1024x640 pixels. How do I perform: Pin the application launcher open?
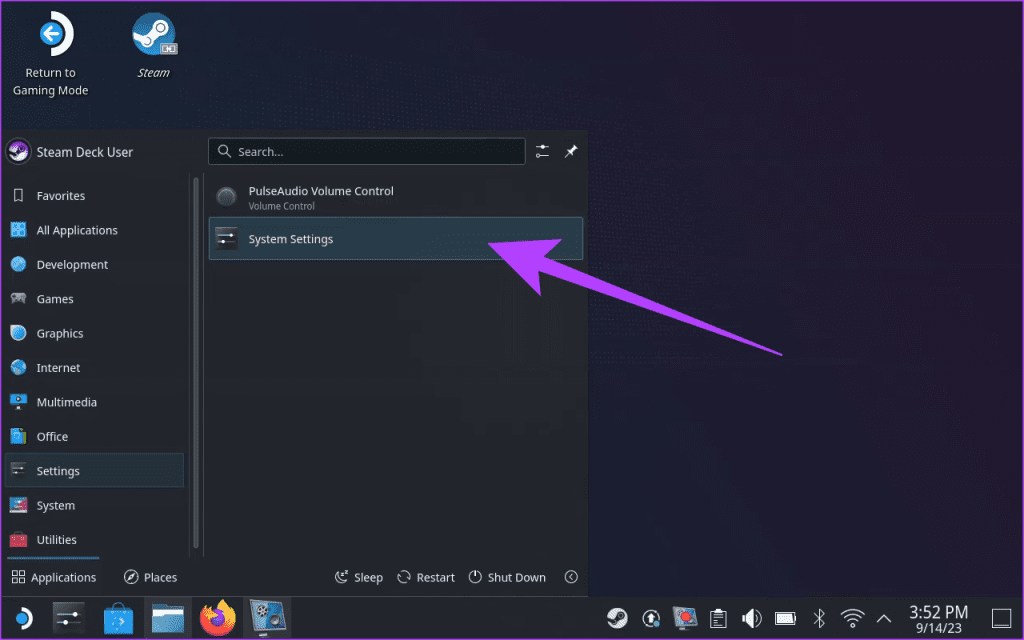point(571,152)
